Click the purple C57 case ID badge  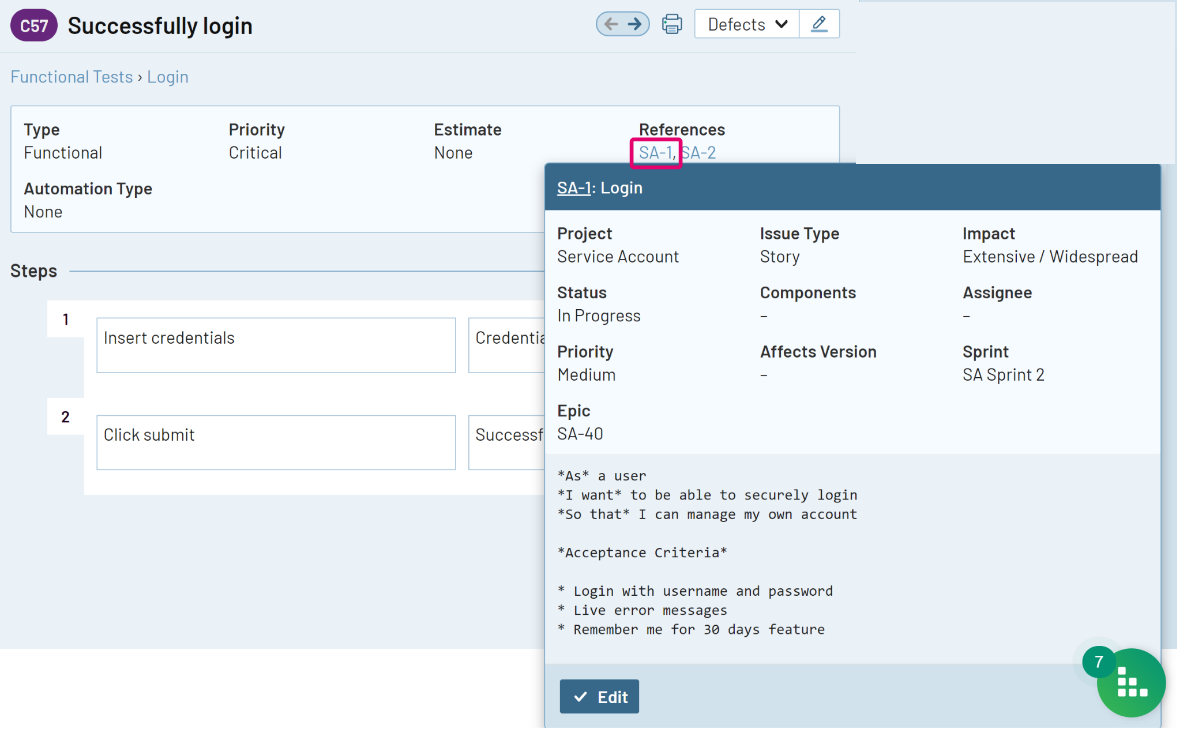pos(34,26)
